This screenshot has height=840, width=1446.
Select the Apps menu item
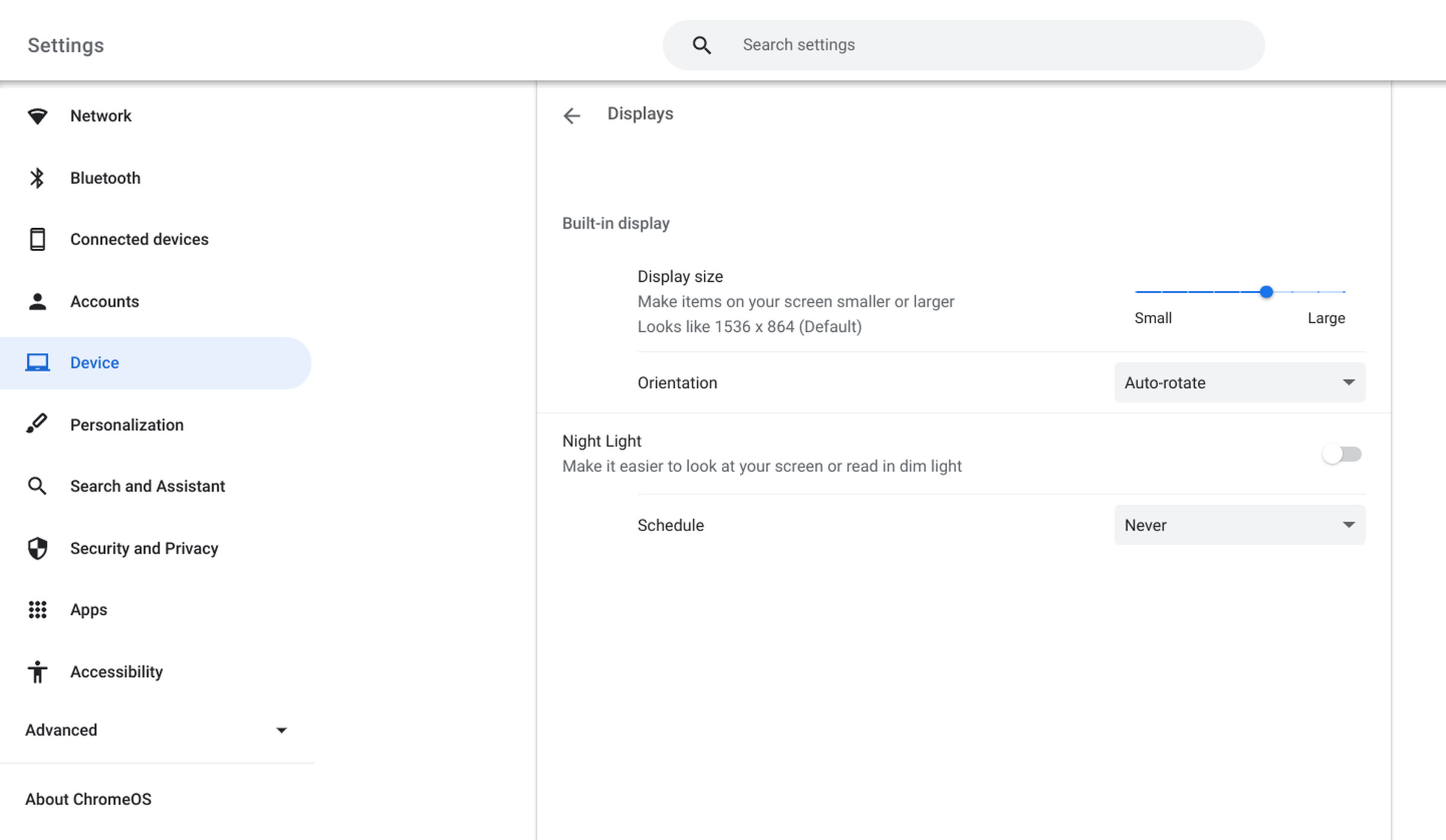point(88,609)
